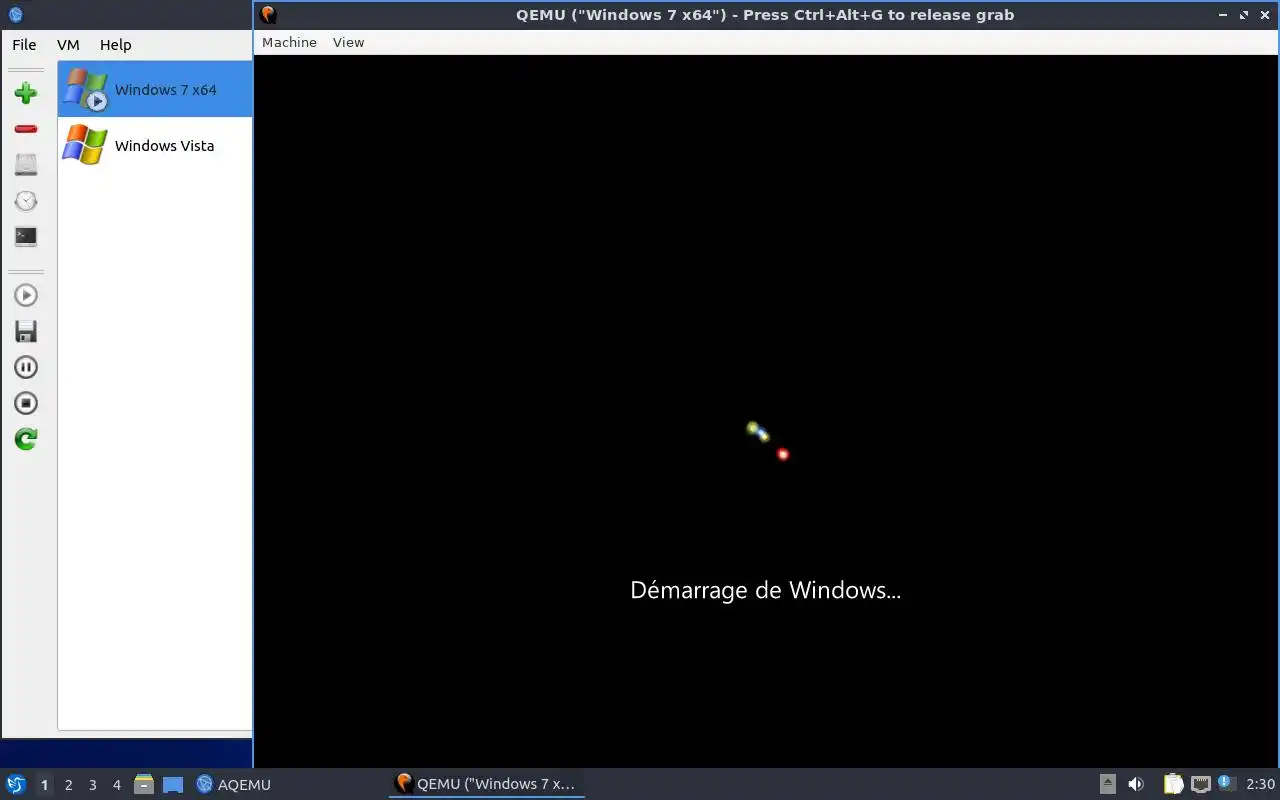
Task: Open the VM menu in AQEMU
Action: 68,45
